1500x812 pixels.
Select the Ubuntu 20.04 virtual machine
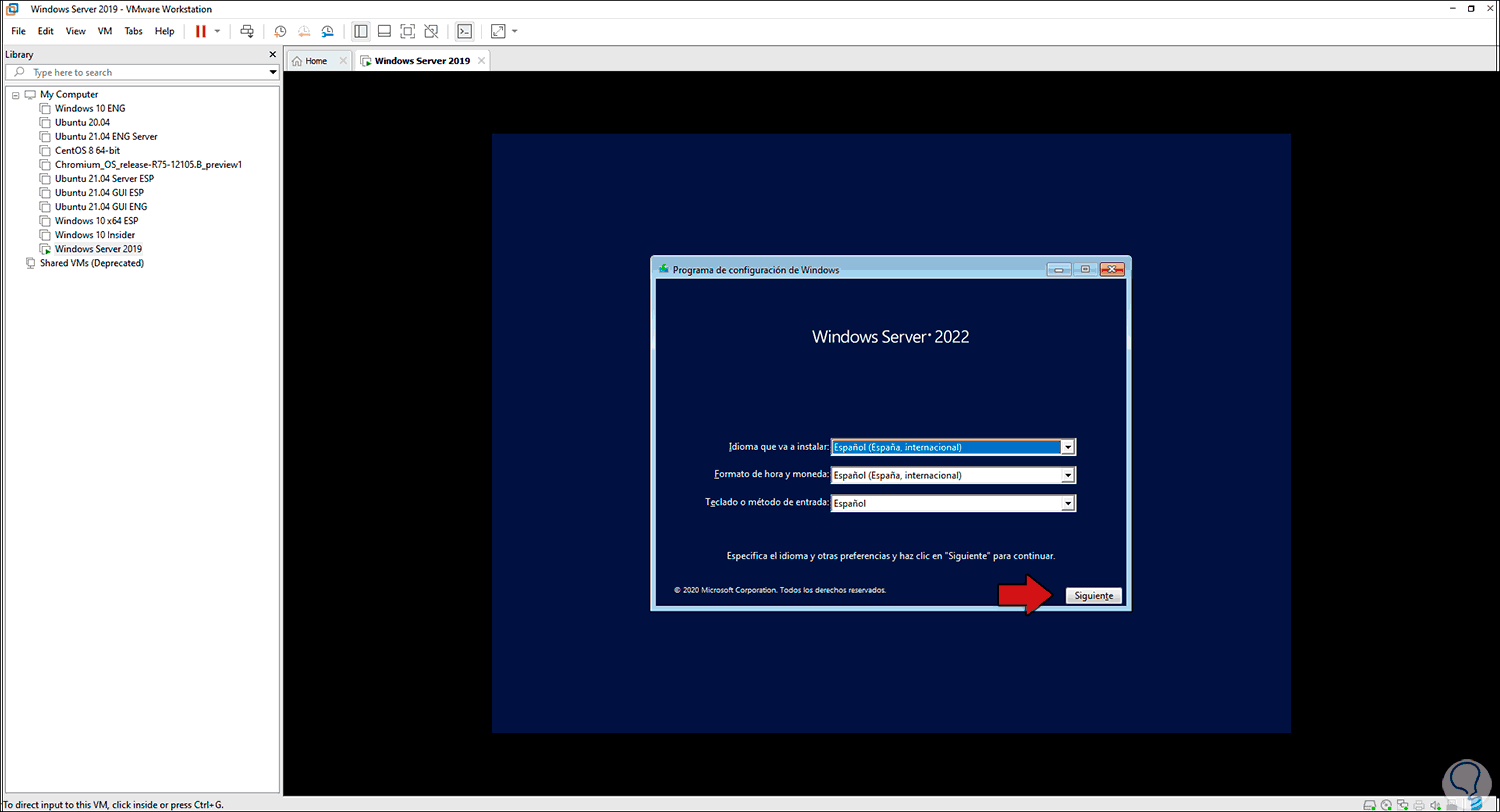pos(82,122)
